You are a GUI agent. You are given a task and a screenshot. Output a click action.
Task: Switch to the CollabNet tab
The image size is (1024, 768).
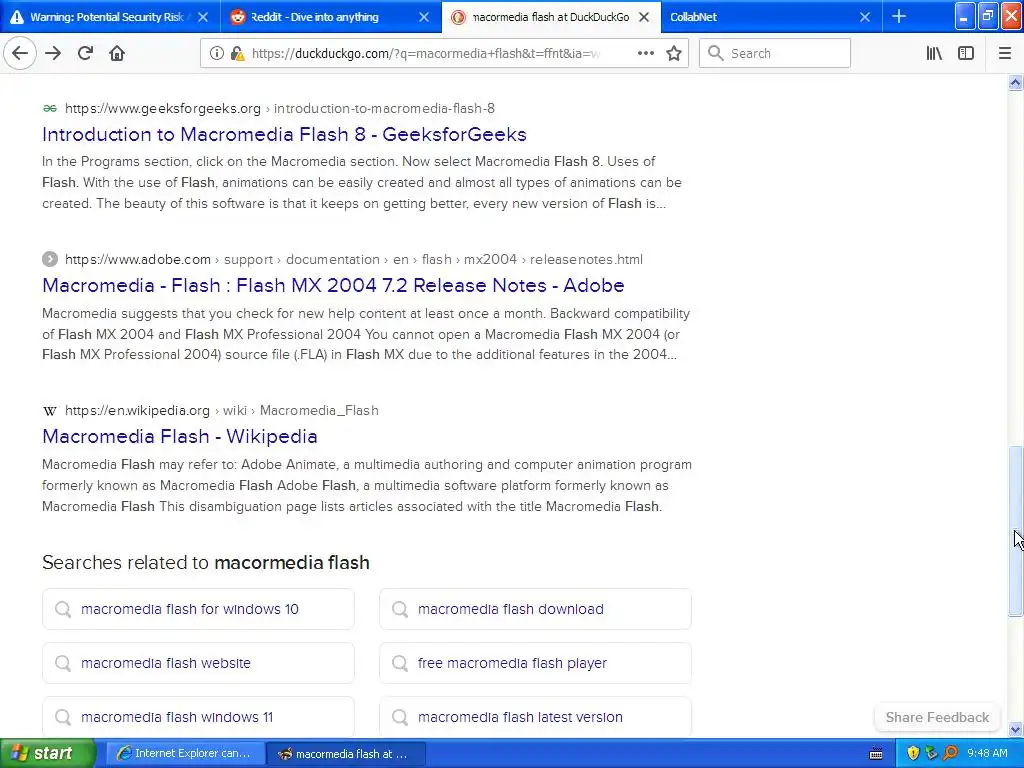694,17
